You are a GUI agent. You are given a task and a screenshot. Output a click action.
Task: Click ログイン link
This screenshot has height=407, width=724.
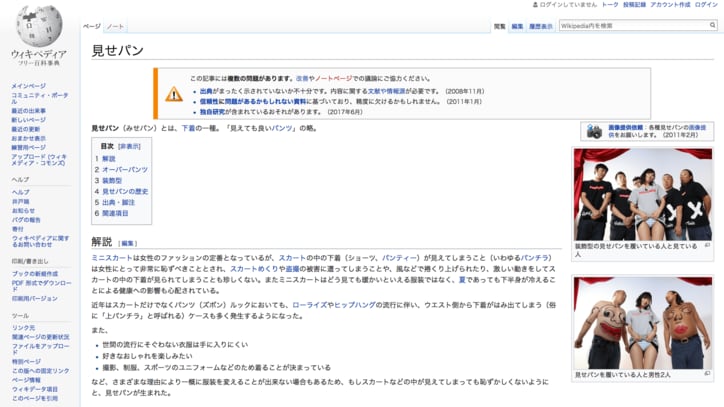[706, 5]
